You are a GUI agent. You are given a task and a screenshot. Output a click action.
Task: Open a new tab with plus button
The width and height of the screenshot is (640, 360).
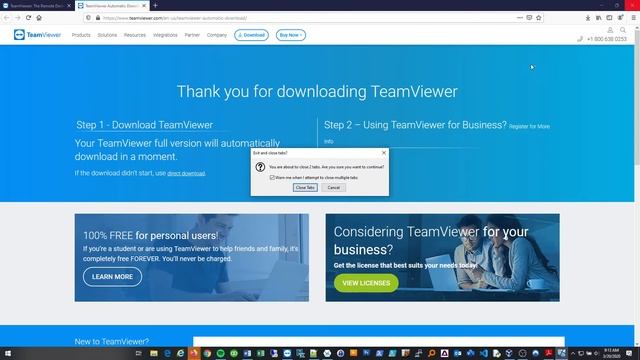156,6
